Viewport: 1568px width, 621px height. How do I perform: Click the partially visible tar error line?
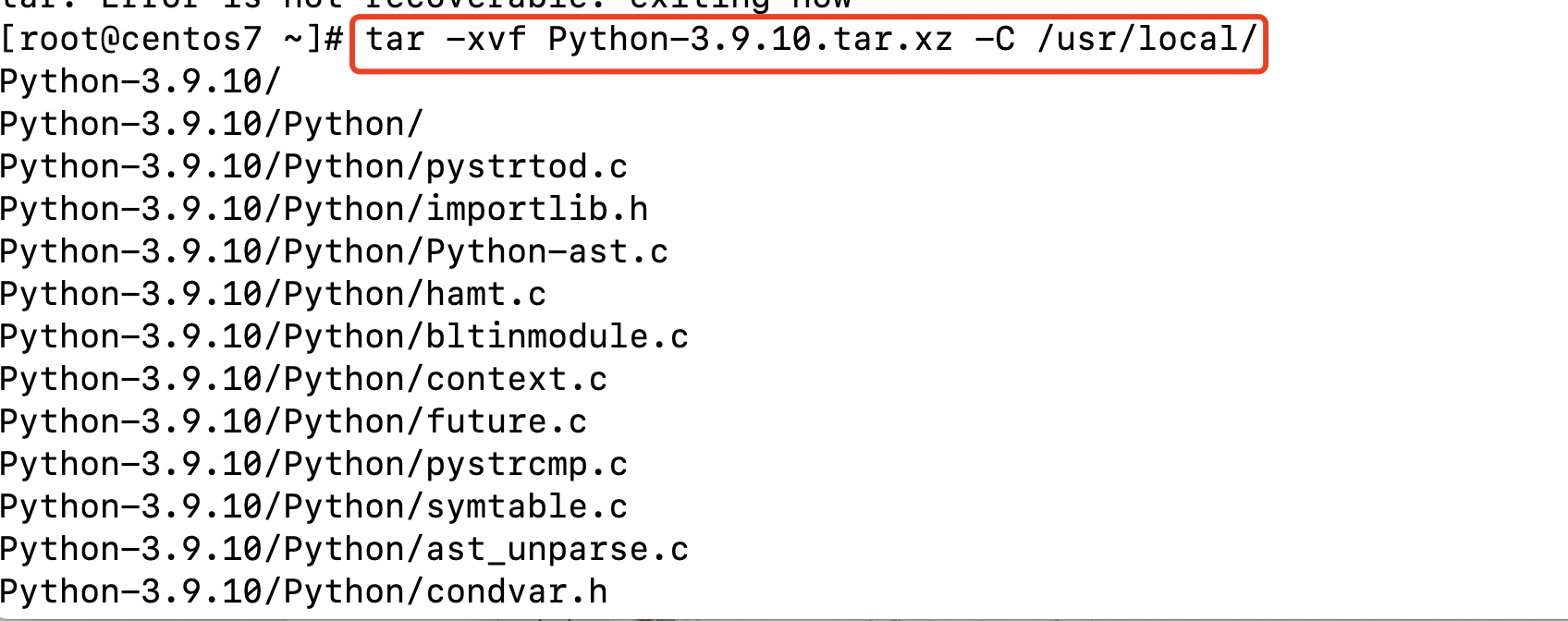(x=425, y=5)
